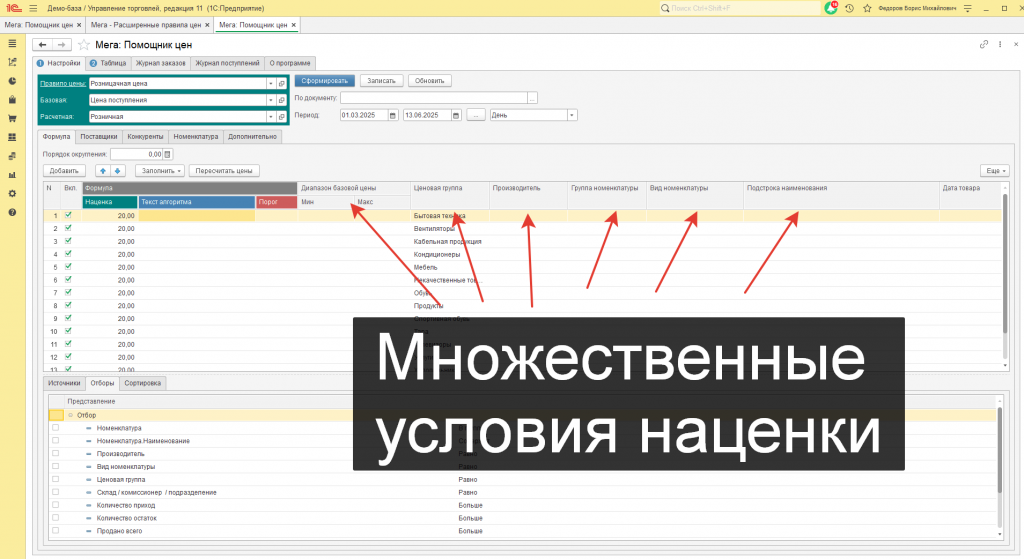Toggle Вкл. checkbox in row 1

pos(68,215)
